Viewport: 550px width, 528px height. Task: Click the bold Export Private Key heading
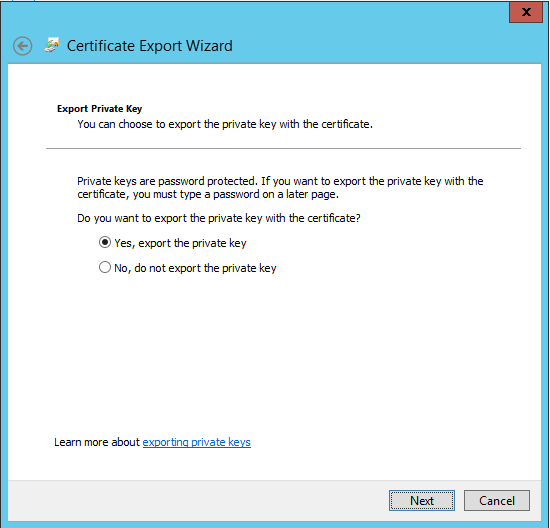99,109
